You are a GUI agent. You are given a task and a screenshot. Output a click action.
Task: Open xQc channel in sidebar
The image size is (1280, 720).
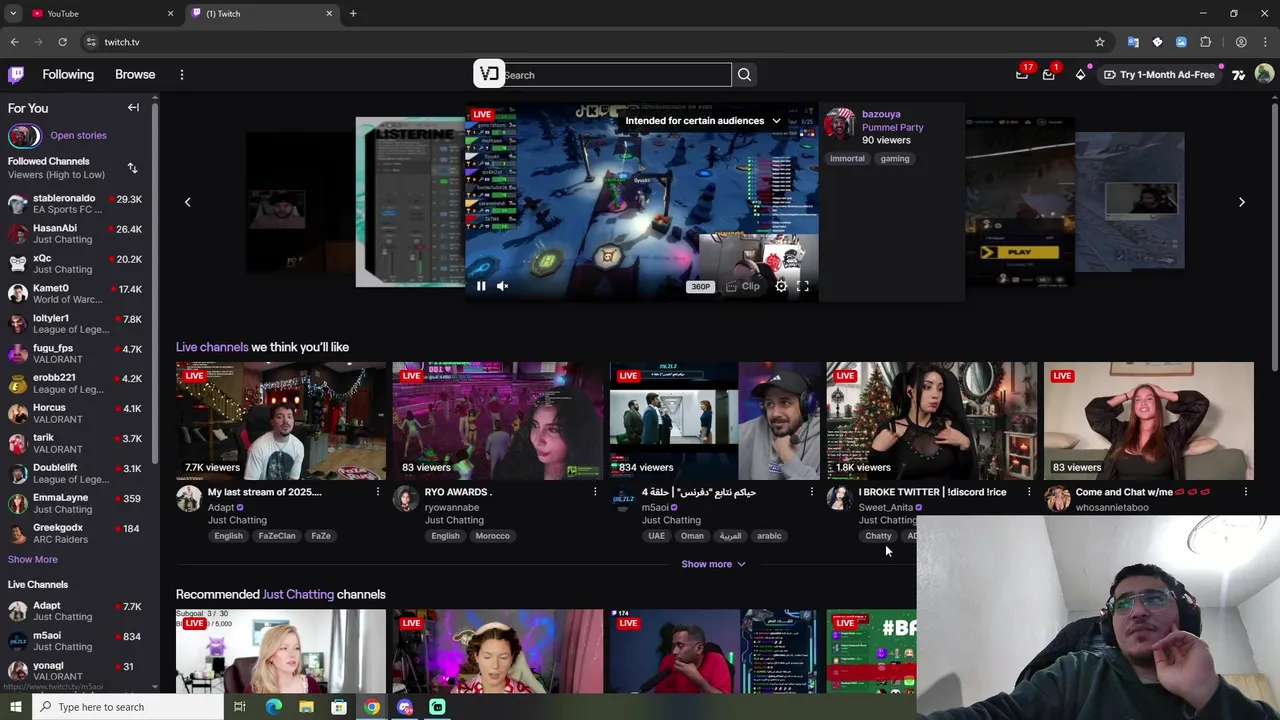[x=78, y=264]
